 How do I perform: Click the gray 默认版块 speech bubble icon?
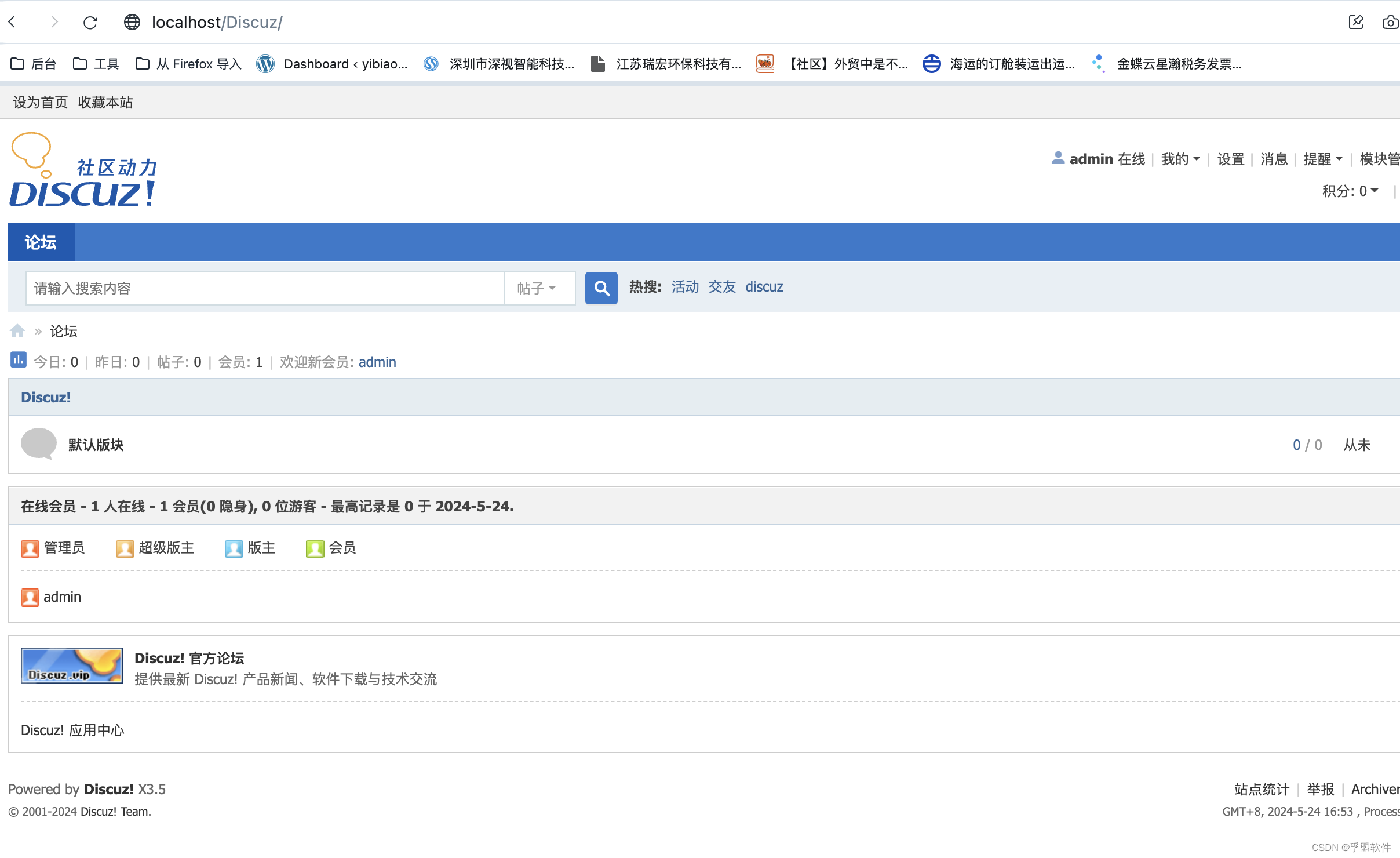click(38, 444)
